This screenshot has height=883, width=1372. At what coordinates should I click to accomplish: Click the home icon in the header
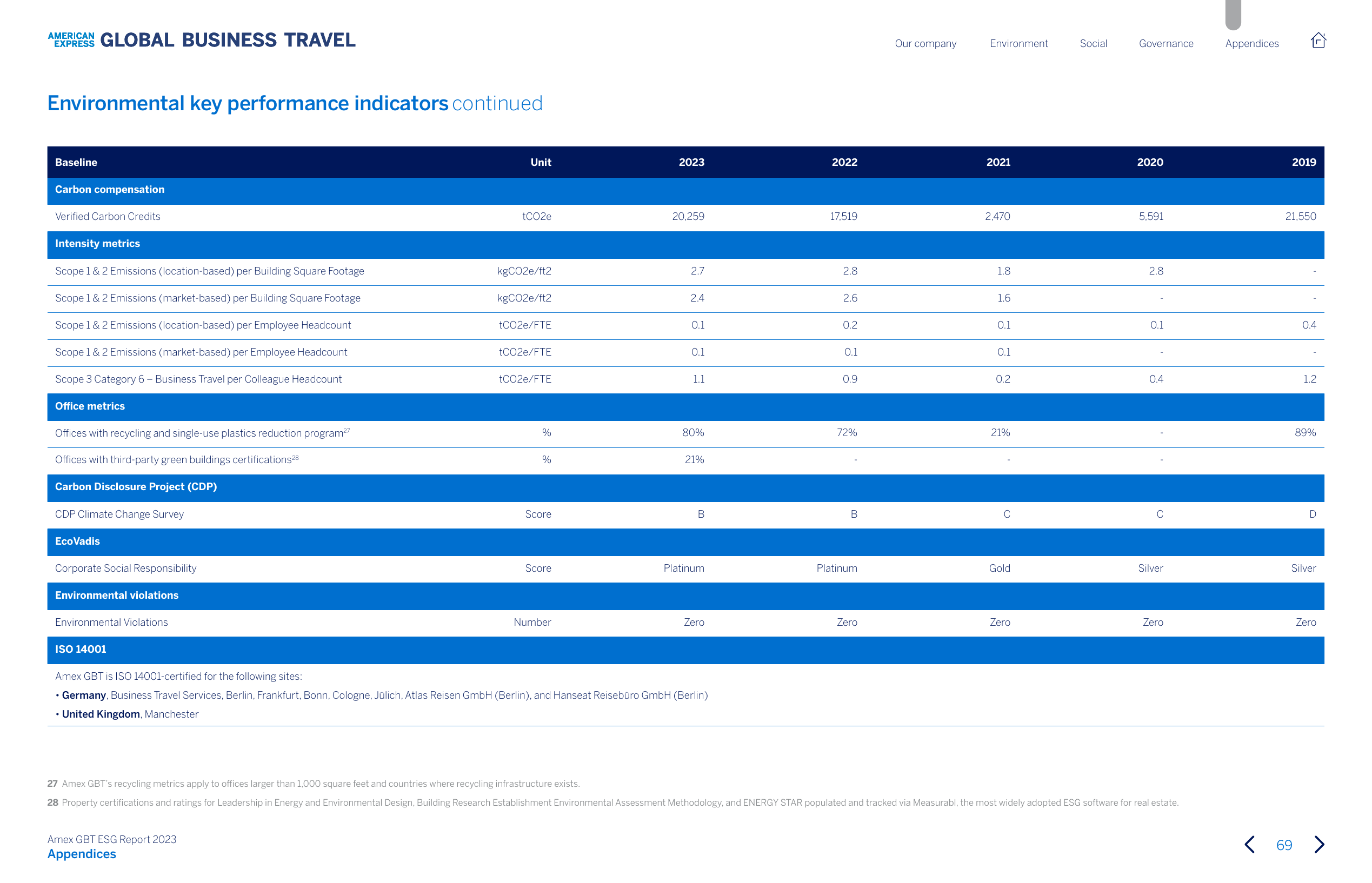point(1317,40)
